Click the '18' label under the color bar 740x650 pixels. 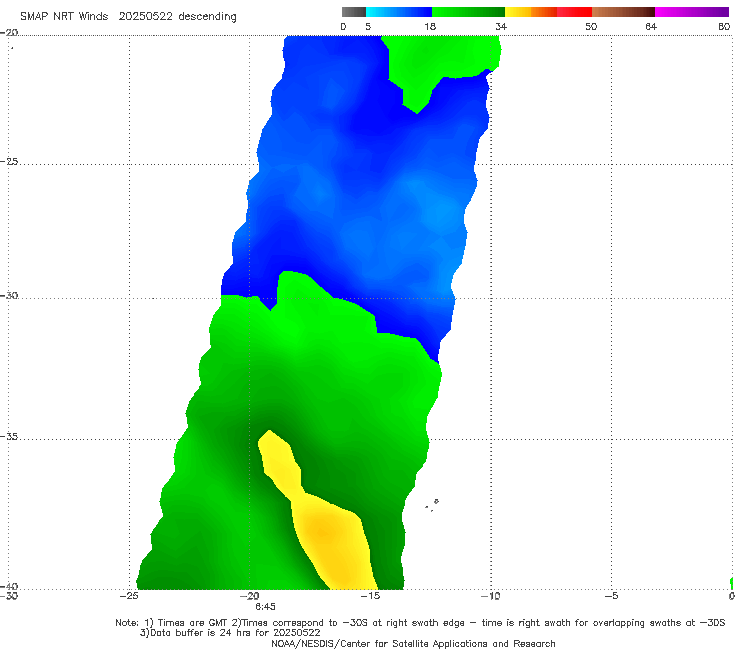[430, 27]
